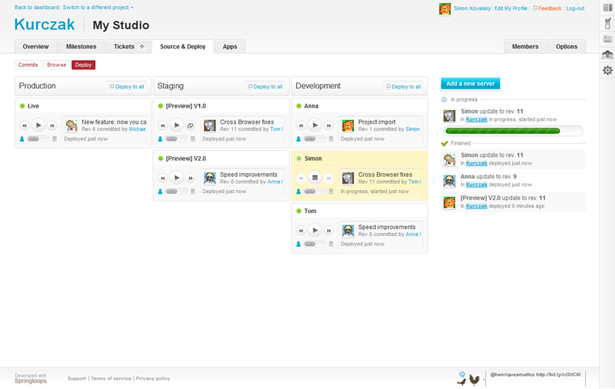Click Simon Kovalsky profile avatar
615x389 pixels.
(x=445, y=9)
